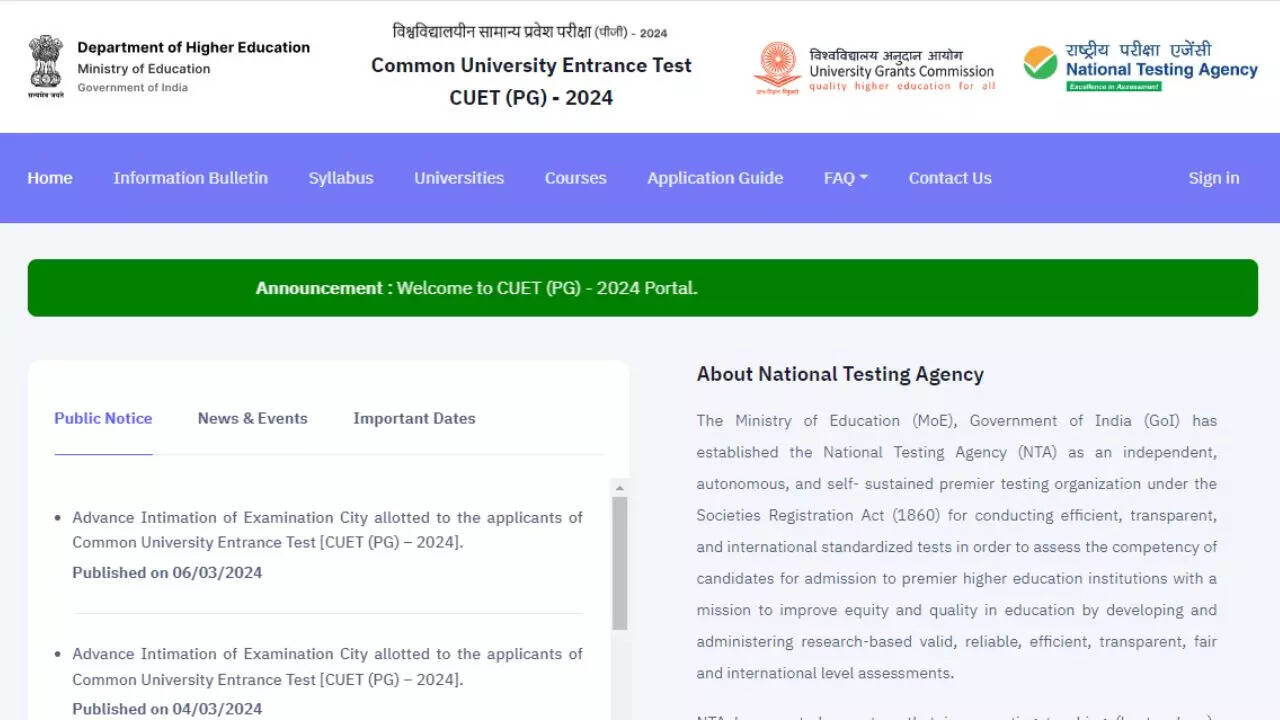The height and width of the screenshot is (720, 1280).
Task: Click the notice list scrollbar thumb
Action: pyautogui.click(x=620, y=562)
